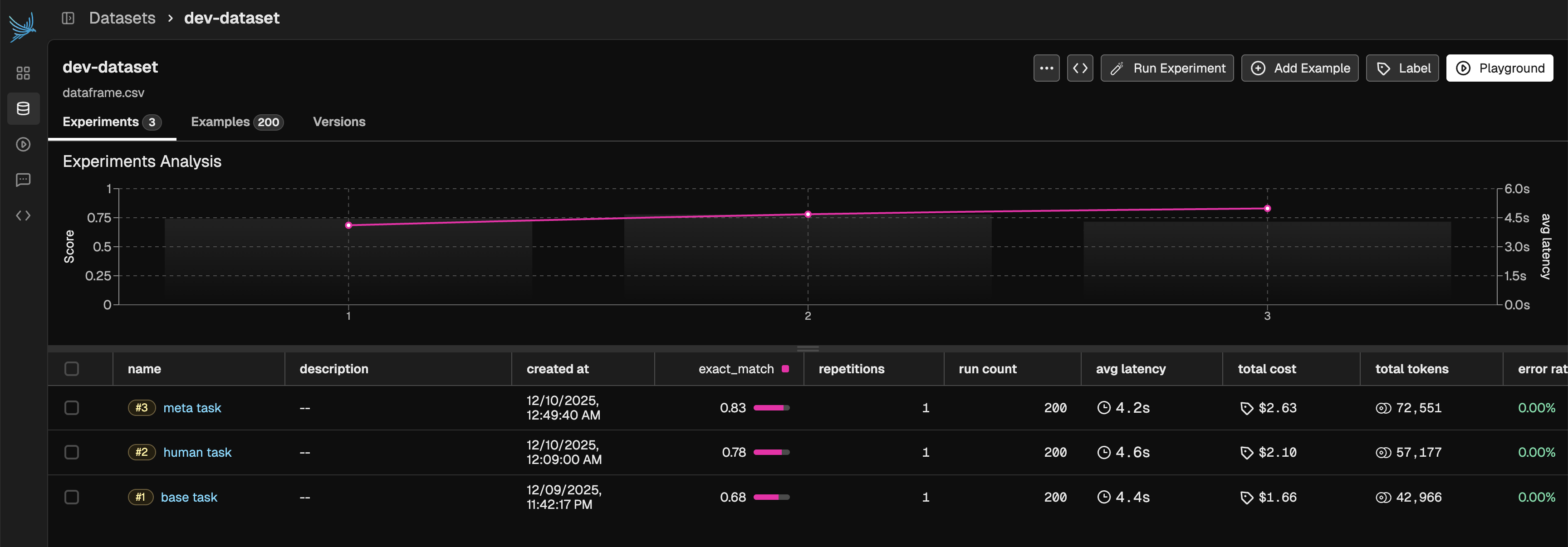Toggle the side navigation panel icon
This screenshot has height=547, width=1568.
click(68, 18)
